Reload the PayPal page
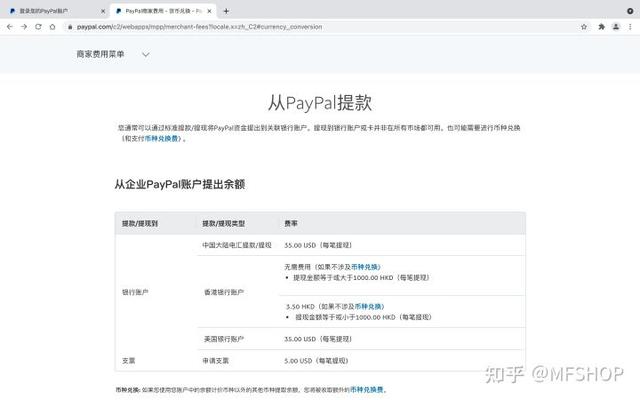640x400 pixels. (x=38, y=27)
